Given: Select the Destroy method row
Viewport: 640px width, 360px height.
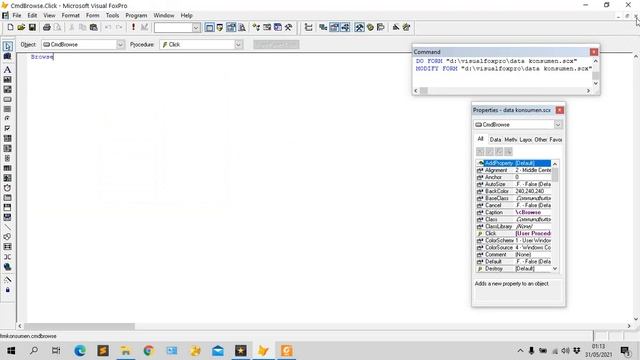Looking at the screenshot, I should point(514,269).
